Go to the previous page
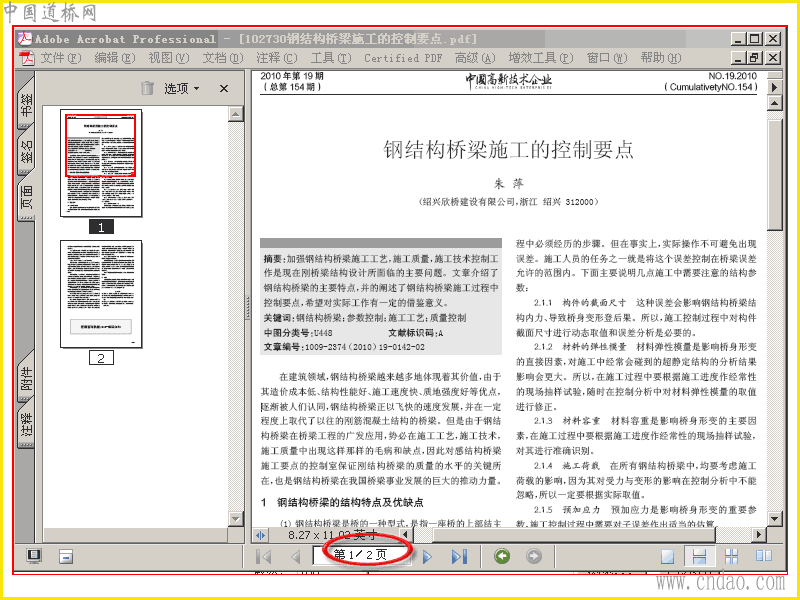 pyautogui.click(x=295, y=556)
